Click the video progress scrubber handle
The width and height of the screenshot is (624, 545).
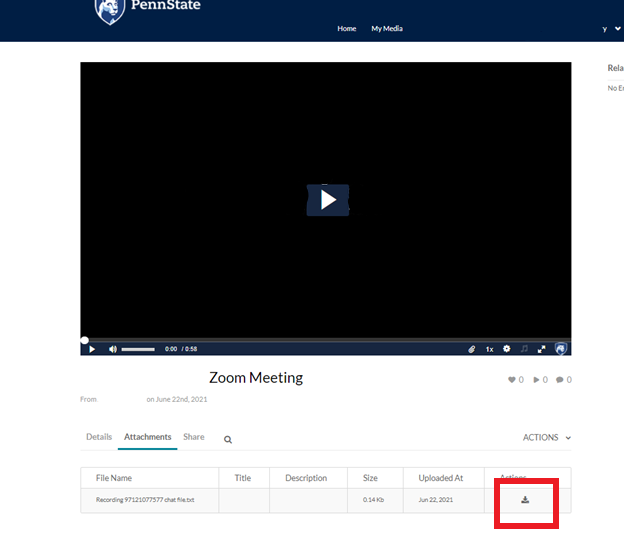(x=84, y=340)
